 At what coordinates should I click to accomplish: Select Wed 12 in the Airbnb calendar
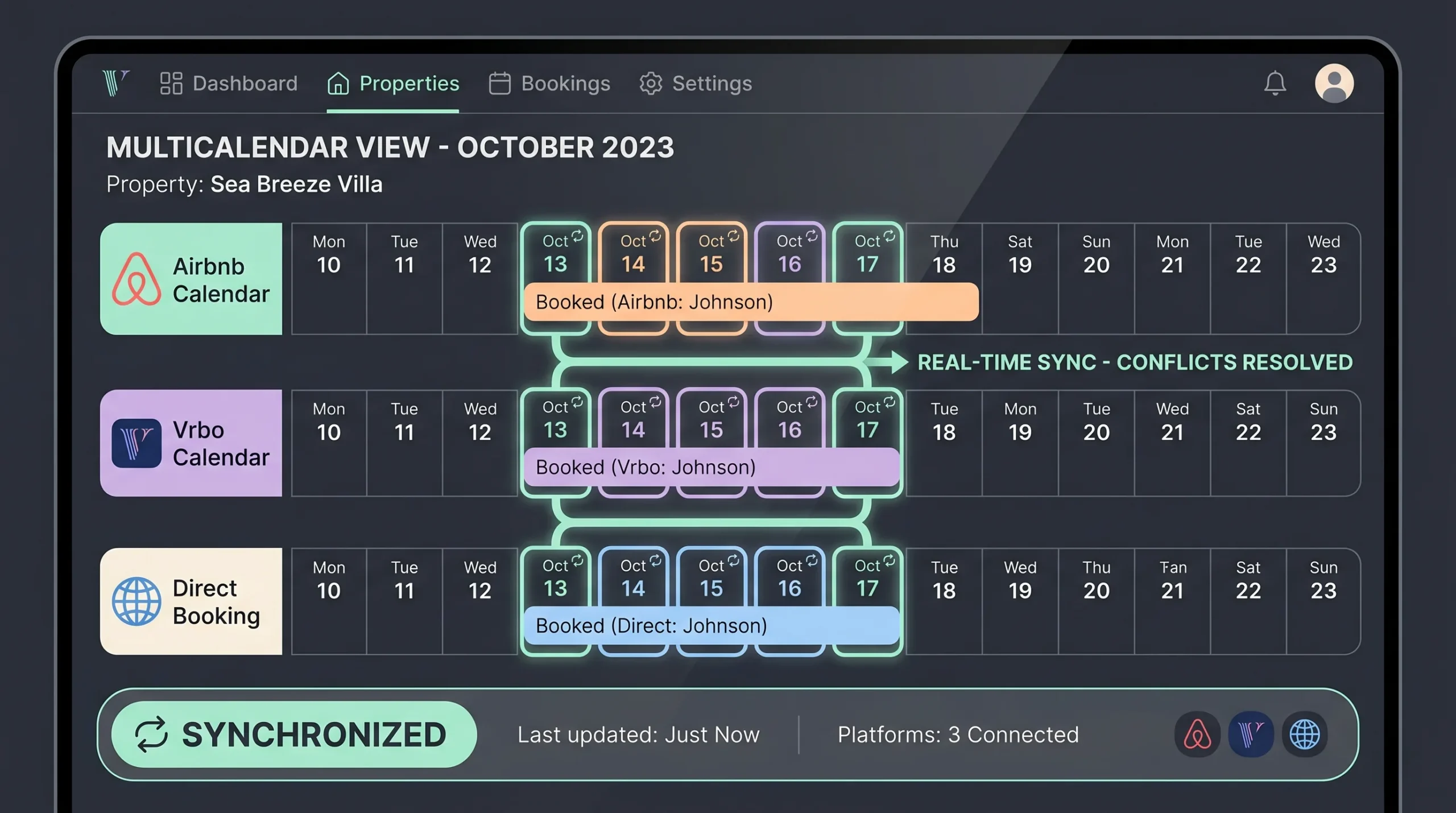point(480,278)
